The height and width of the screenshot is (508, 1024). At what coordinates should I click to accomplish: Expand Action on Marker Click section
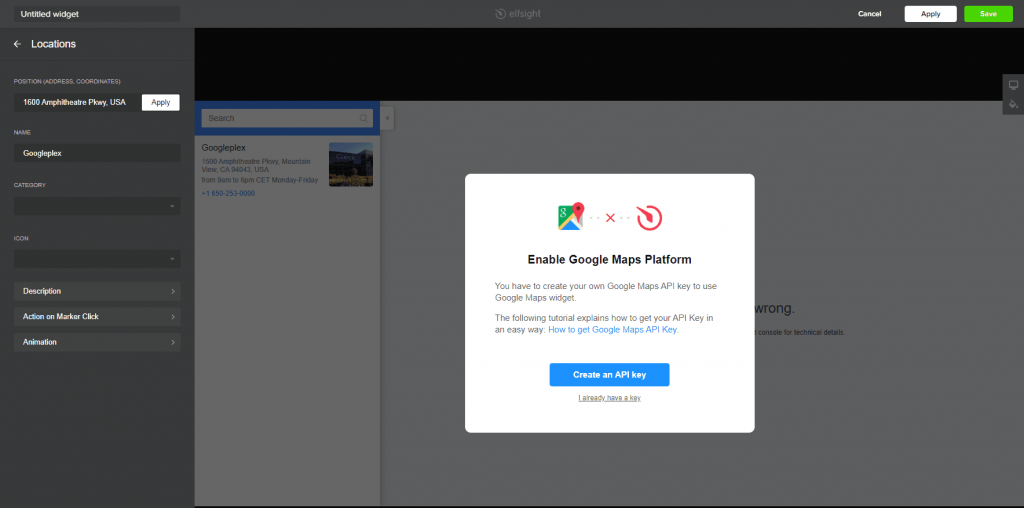97,316
